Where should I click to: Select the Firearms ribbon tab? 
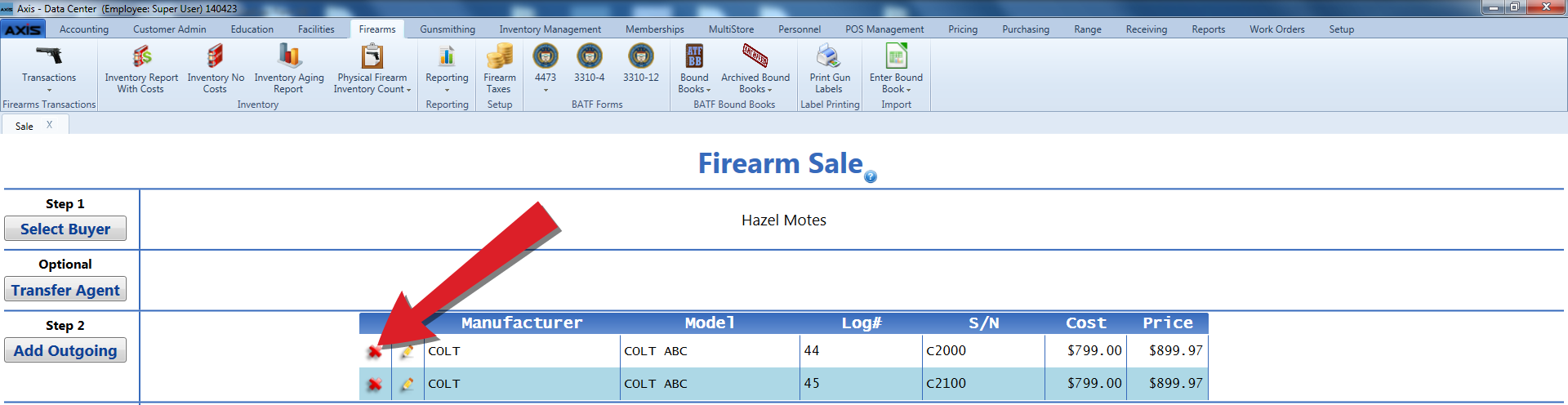[x=377, y=29]
